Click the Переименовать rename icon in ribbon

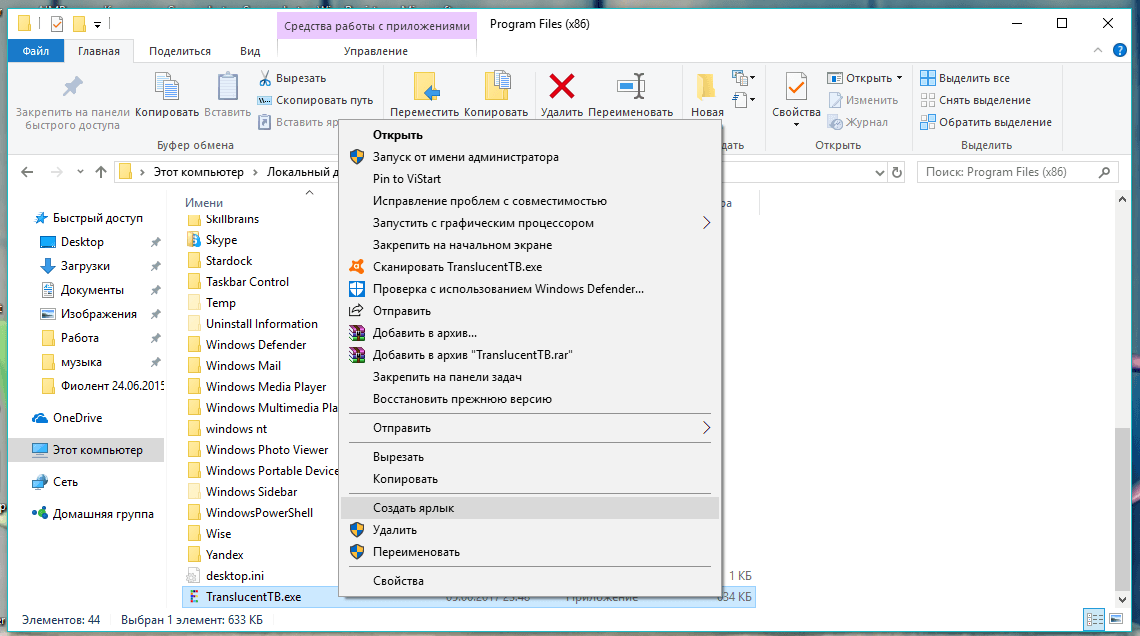click(x=630, y=86)
